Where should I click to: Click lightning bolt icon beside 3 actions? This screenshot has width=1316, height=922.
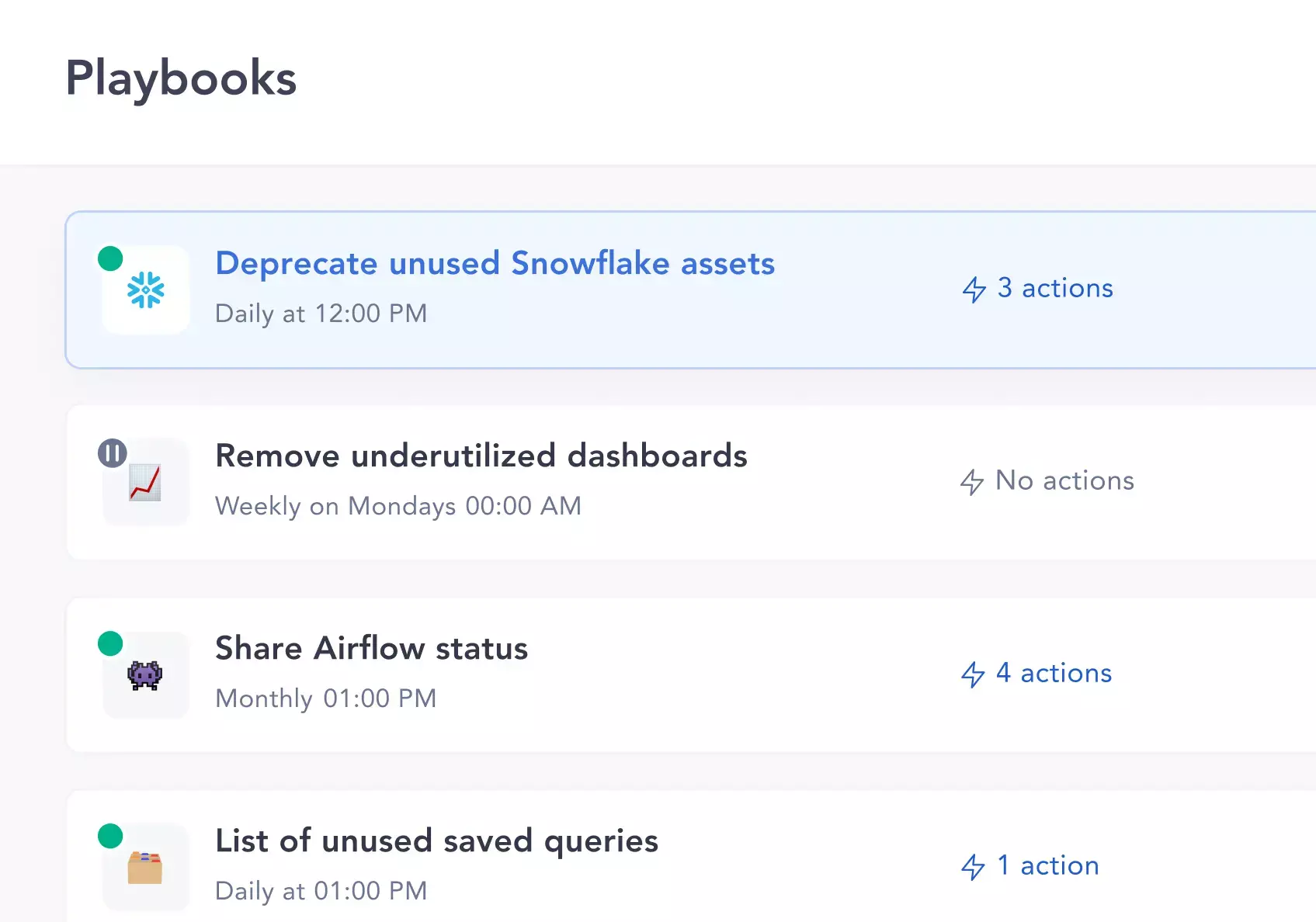click(x=974, y=289)
